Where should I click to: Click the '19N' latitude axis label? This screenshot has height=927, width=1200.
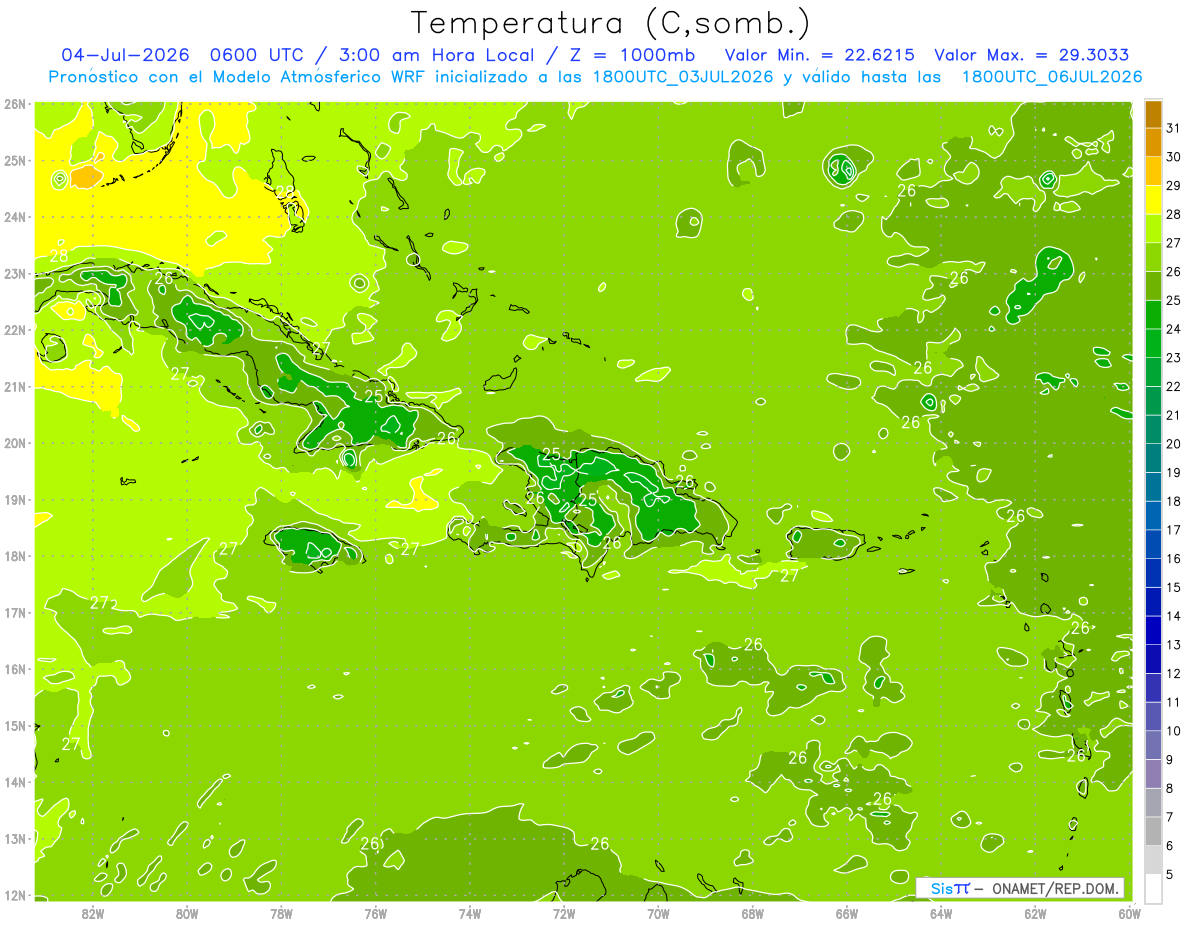pos(16,499)
